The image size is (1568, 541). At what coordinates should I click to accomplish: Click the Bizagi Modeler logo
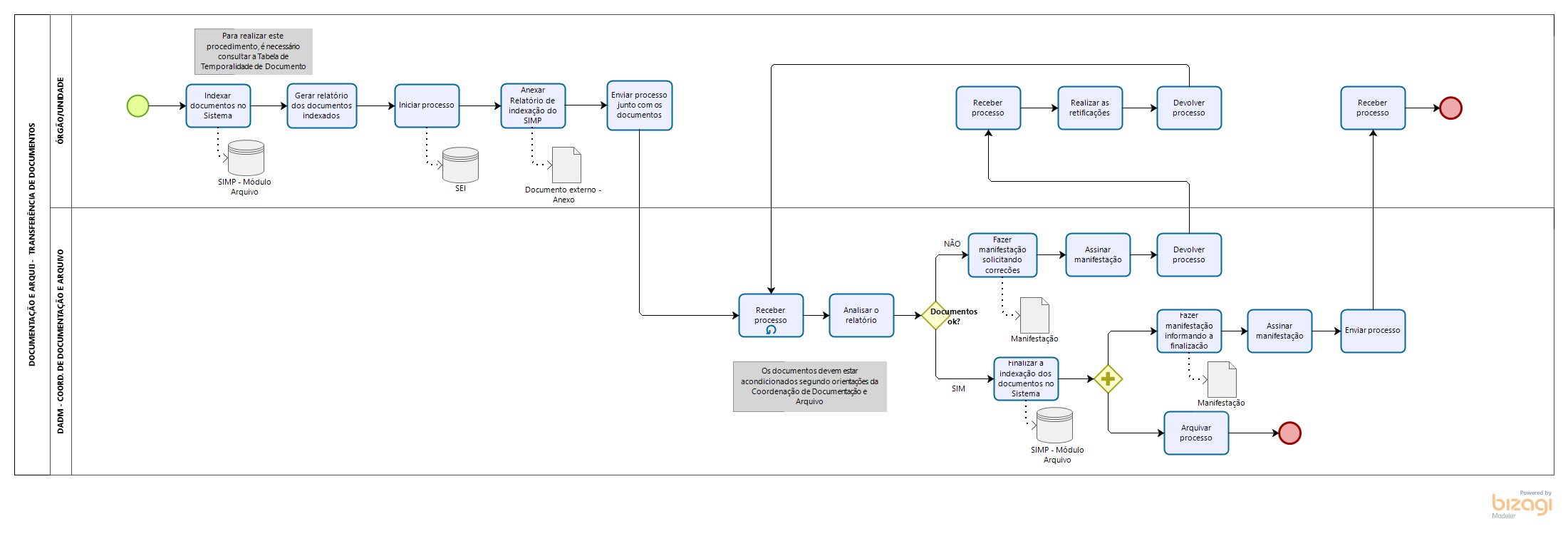pos(1522,504)
